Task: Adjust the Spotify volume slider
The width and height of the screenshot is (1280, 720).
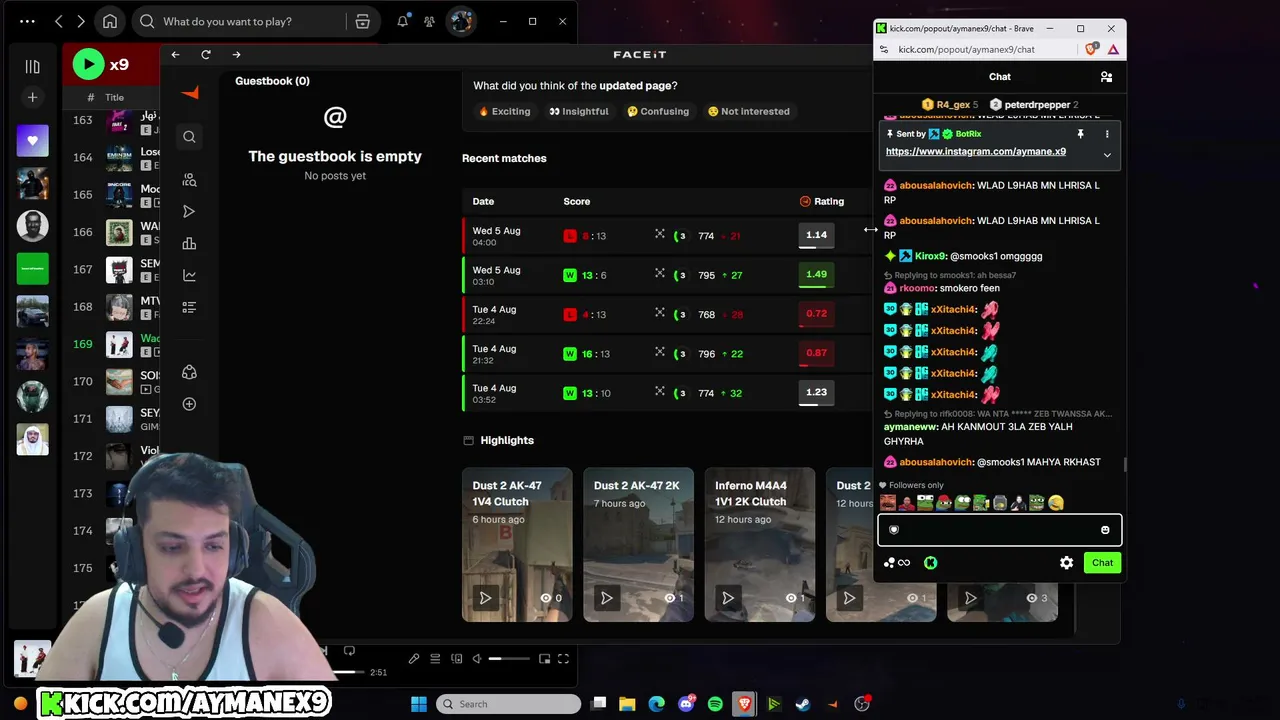Action: tap(509, 658)
